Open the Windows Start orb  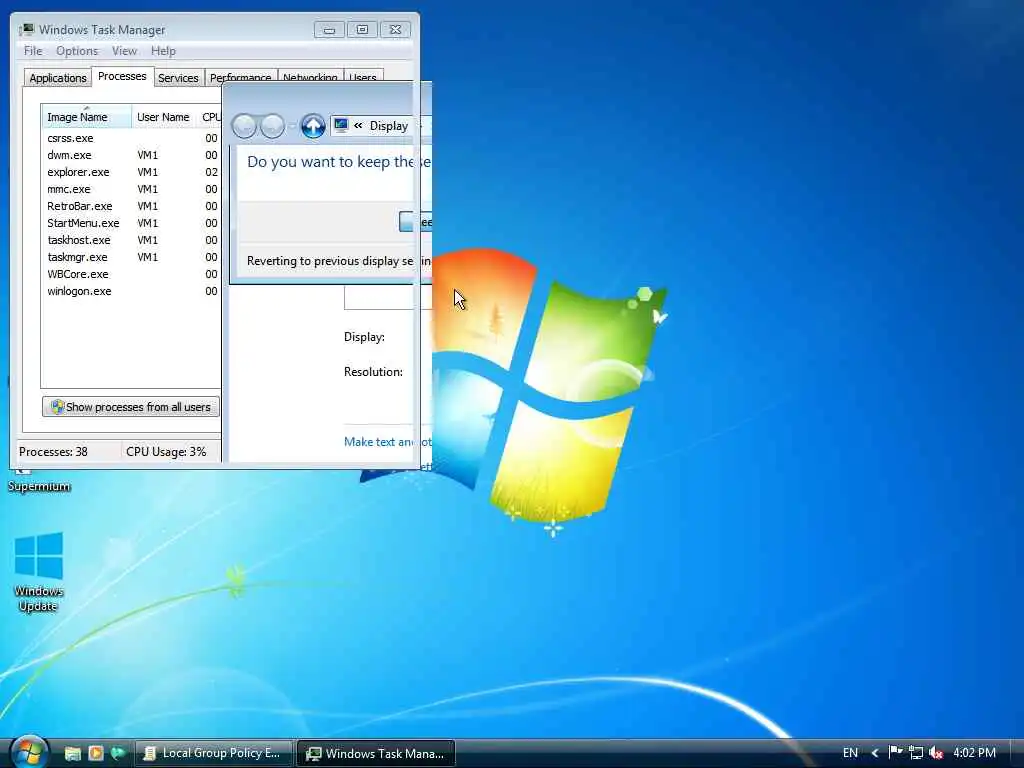pyautogui.click(x=28, y=753)
